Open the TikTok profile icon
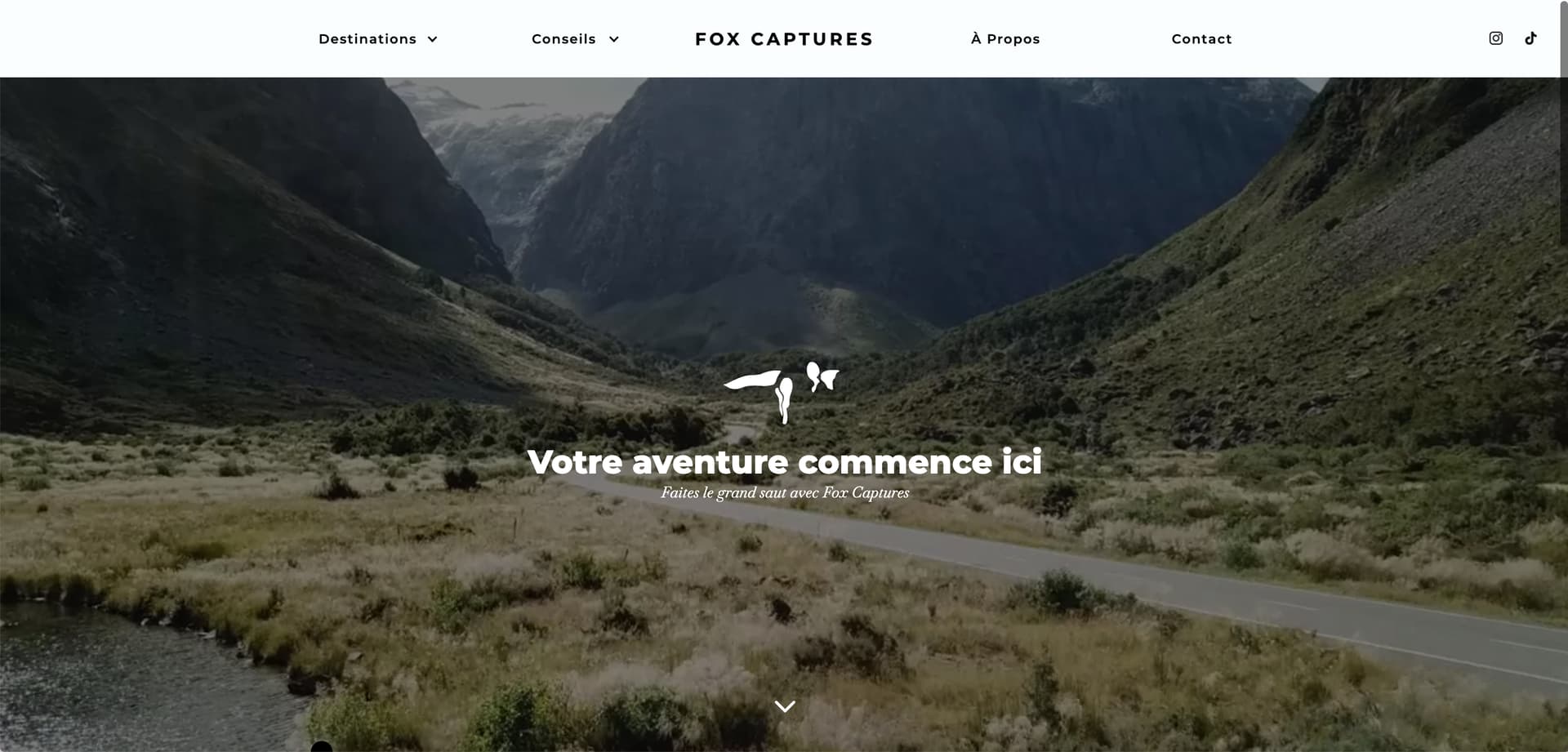Screen dimensions: 1568x752 (1530, 38)
